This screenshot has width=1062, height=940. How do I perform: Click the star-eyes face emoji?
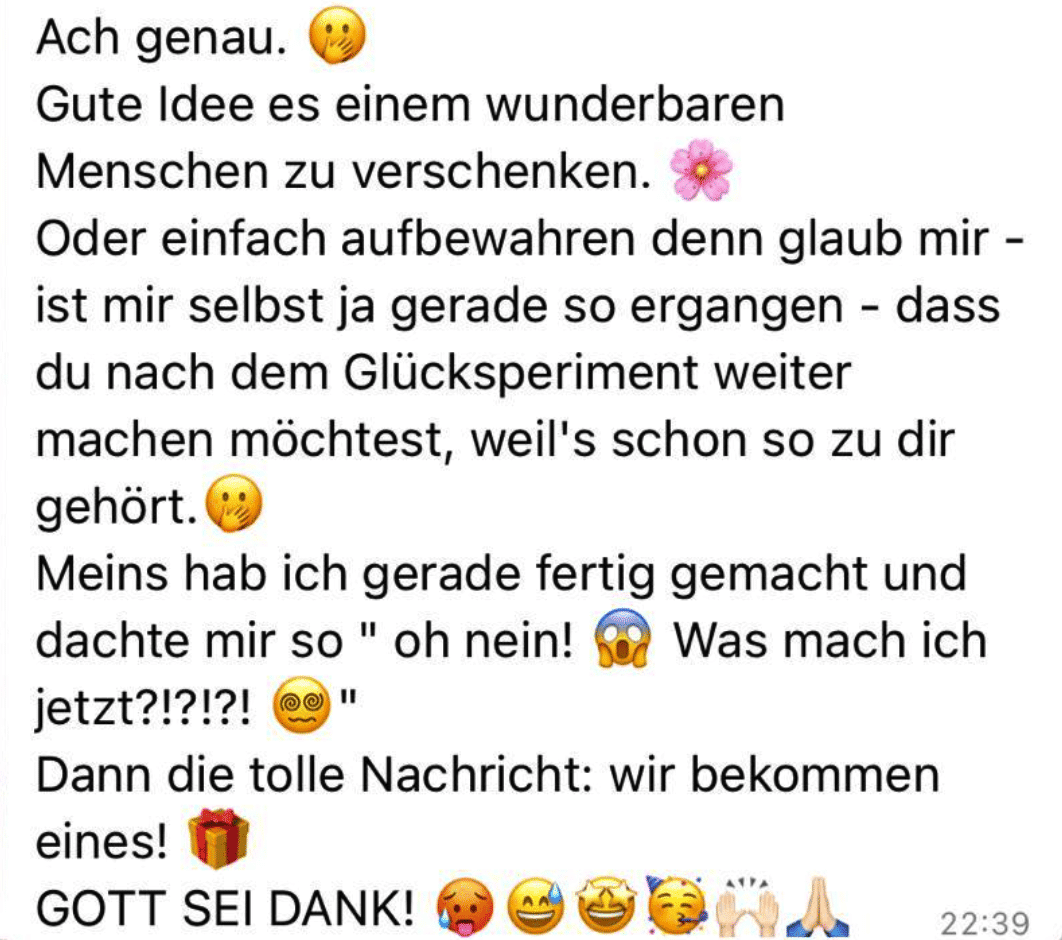point(607,907)
